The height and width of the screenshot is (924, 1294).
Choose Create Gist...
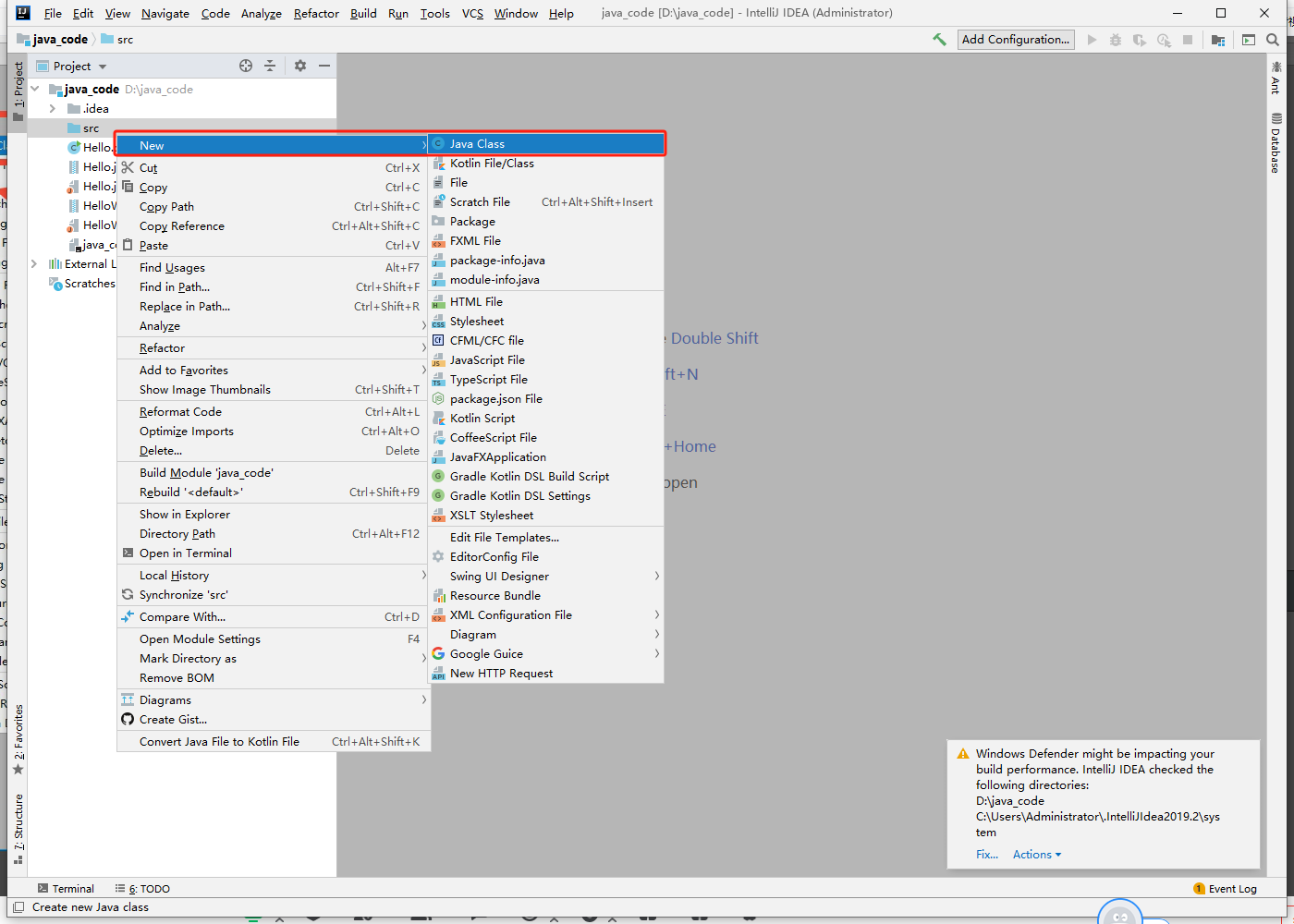click(x=274, y=720)
